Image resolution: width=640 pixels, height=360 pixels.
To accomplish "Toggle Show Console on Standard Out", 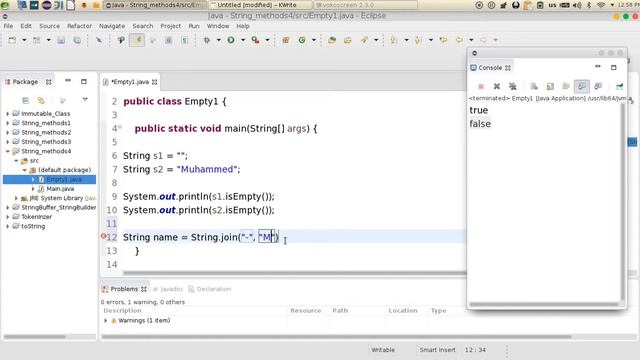I will click(582, 87).
